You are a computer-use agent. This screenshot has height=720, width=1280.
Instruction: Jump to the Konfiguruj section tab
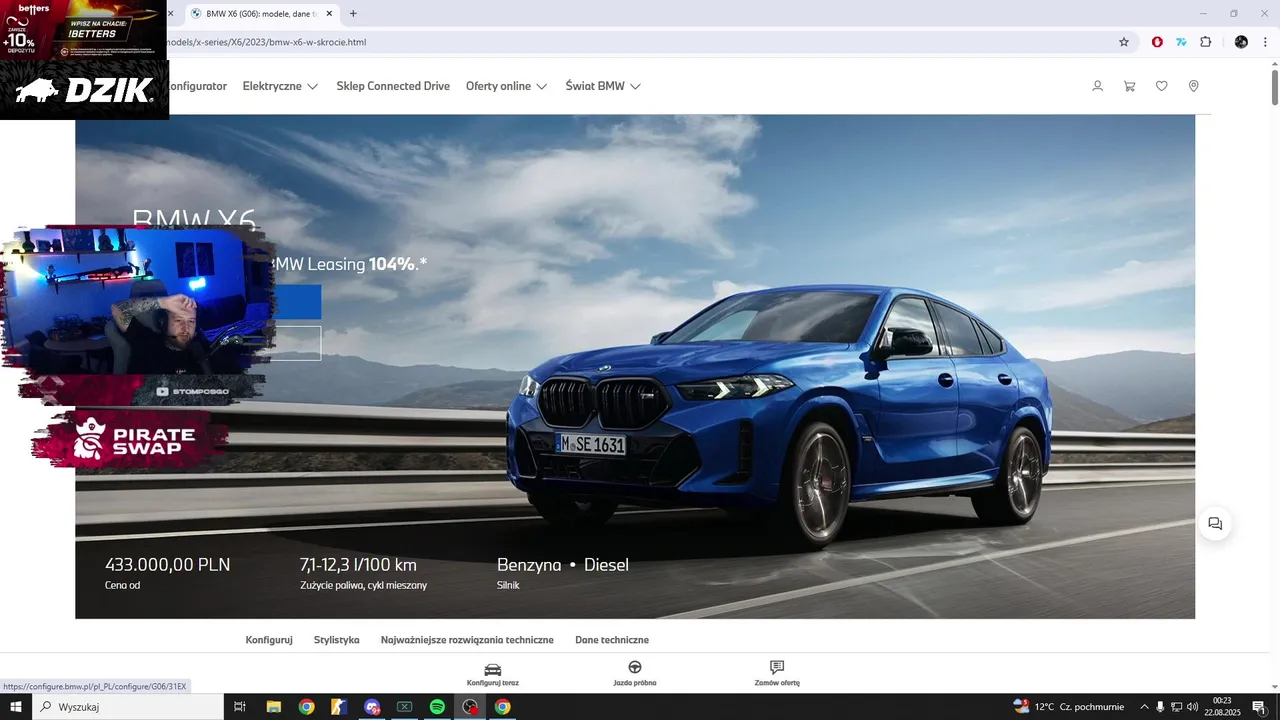(x=269, y=640)
